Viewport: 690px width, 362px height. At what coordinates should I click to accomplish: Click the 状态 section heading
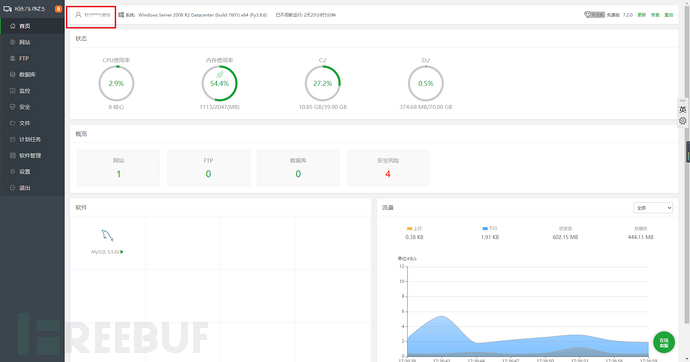pyautogui.click(x=81, y=39)
